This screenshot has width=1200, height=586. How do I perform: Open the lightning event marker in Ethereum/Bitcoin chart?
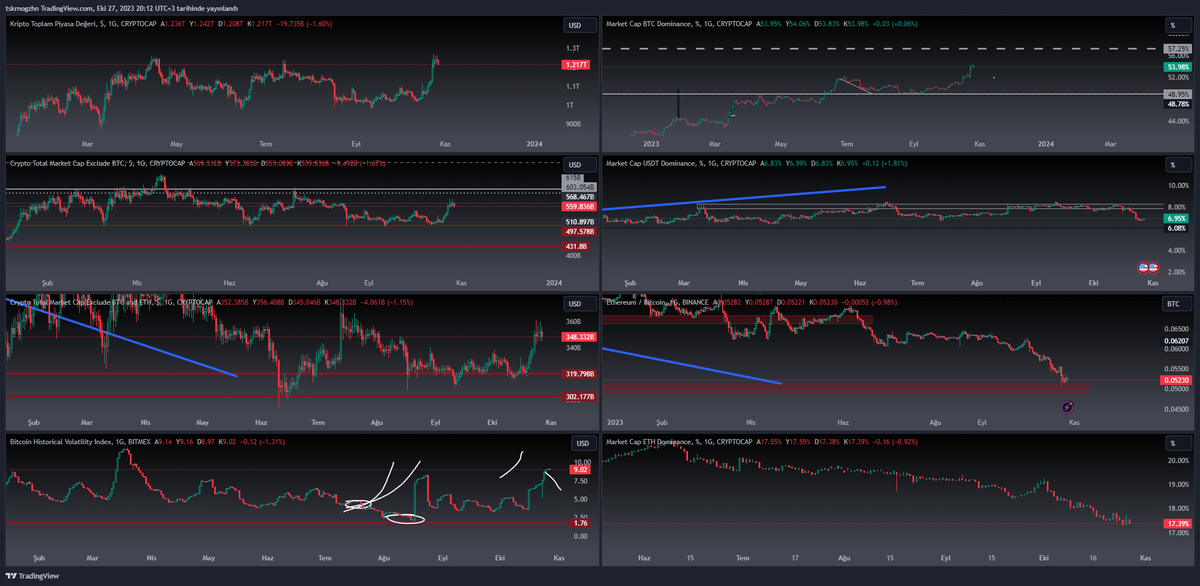1067,407
